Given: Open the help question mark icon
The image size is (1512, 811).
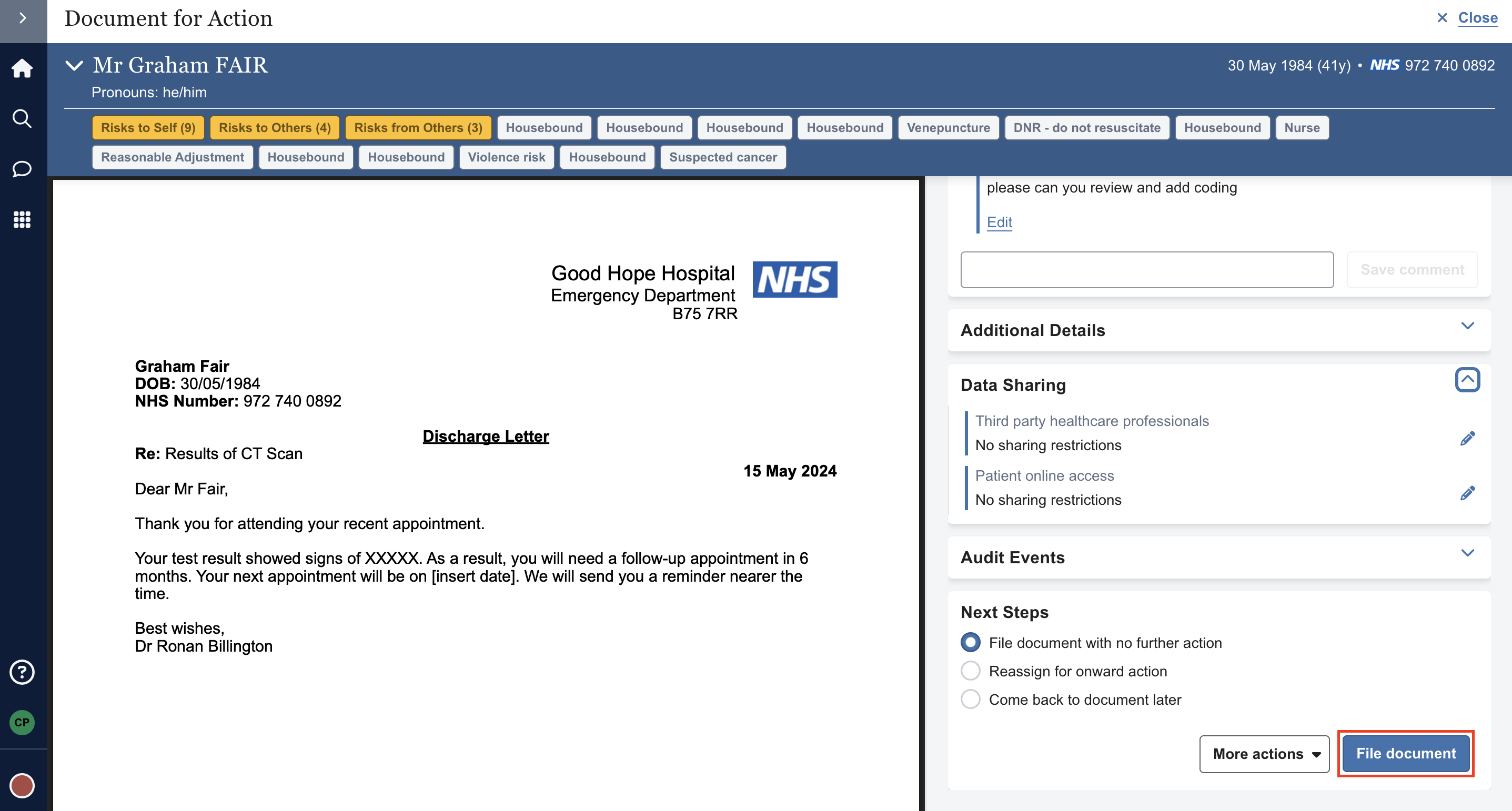Looking at the screenshot, I should click(22, 672).
